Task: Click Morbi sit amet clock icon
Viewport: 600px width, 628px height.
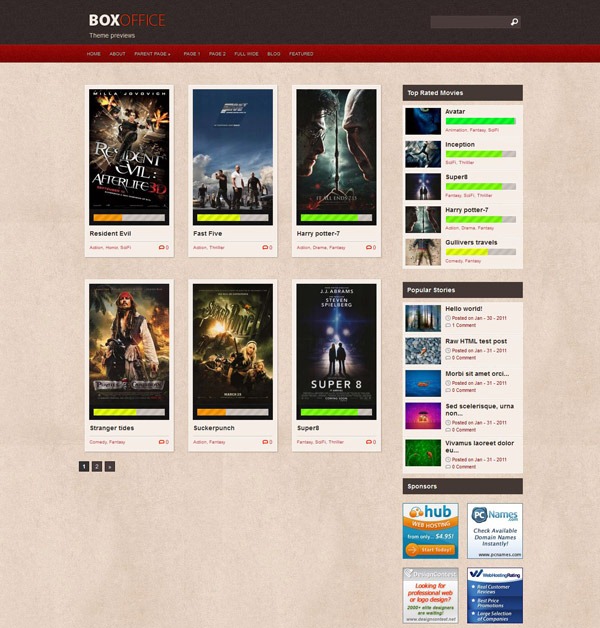Action: coord(448,383)
